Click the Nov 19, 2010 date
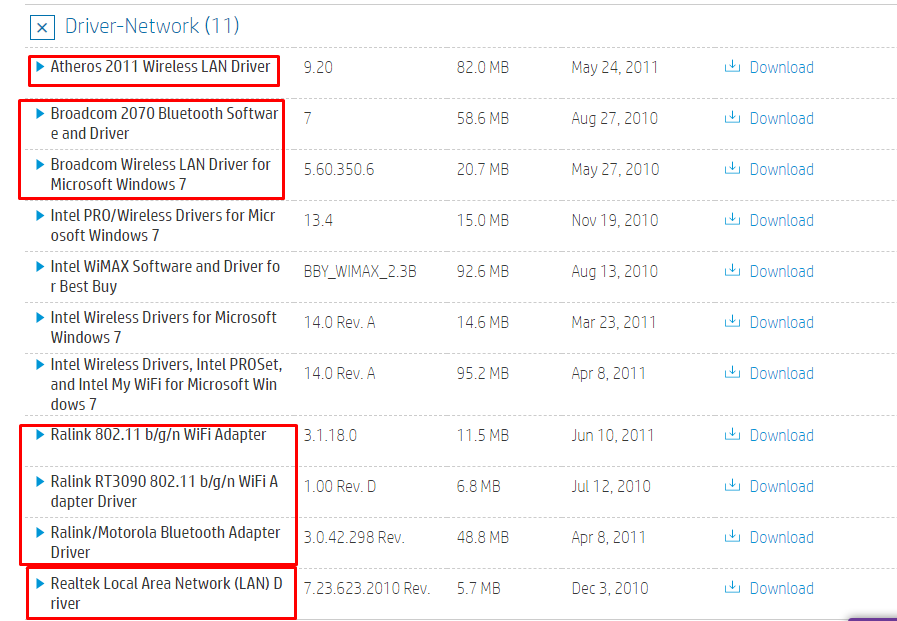 tap(614, 220)
